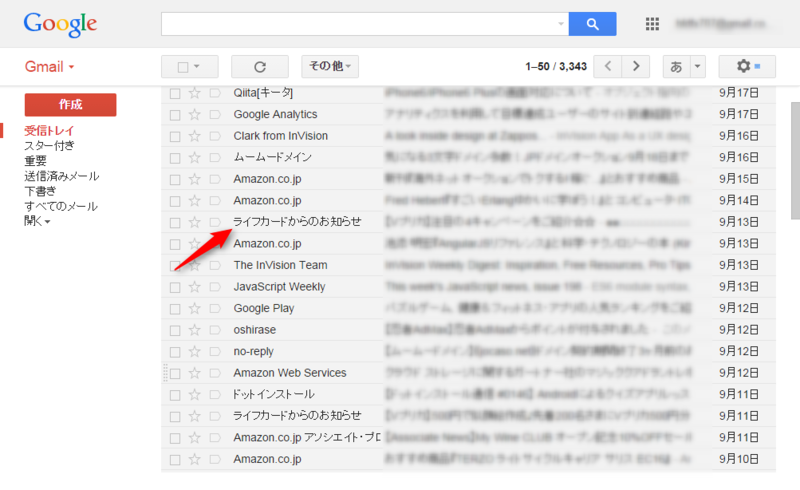This screenshot has height=490, width=800.
Task: Star the oshirase email
Action: [194, 330]
